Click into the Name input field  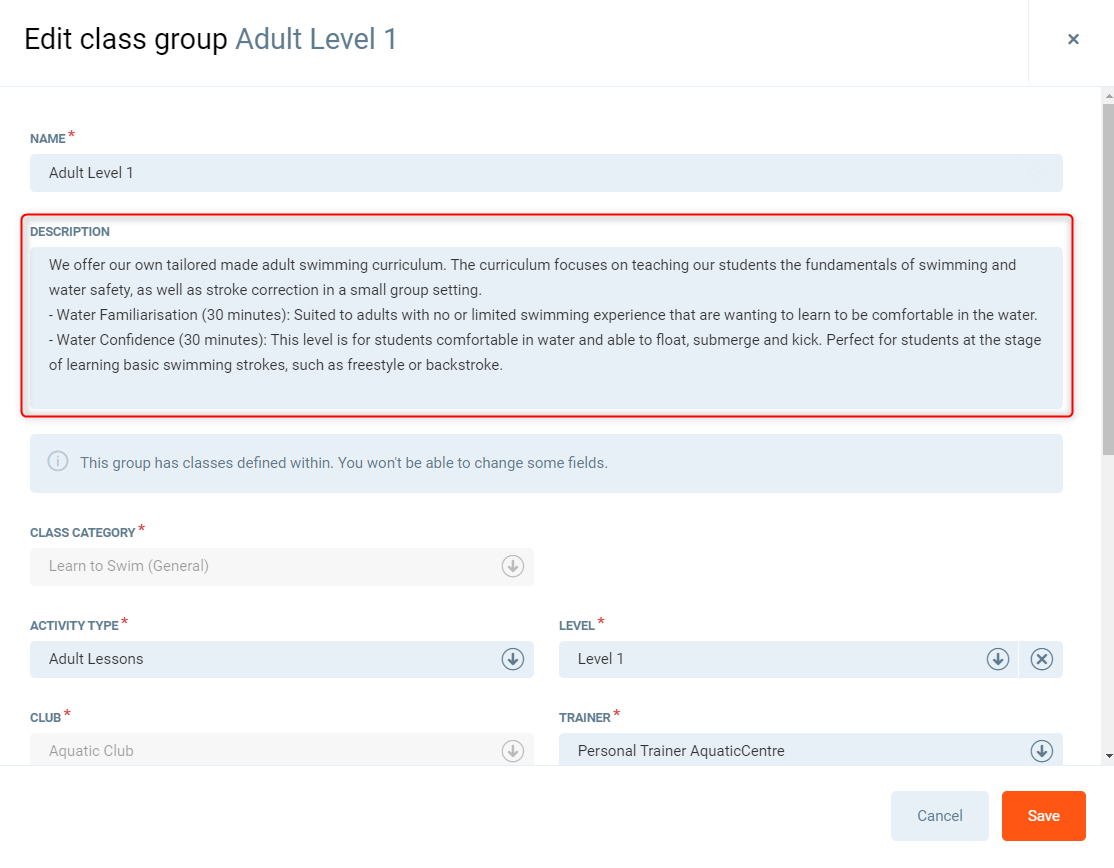[545, 173]
